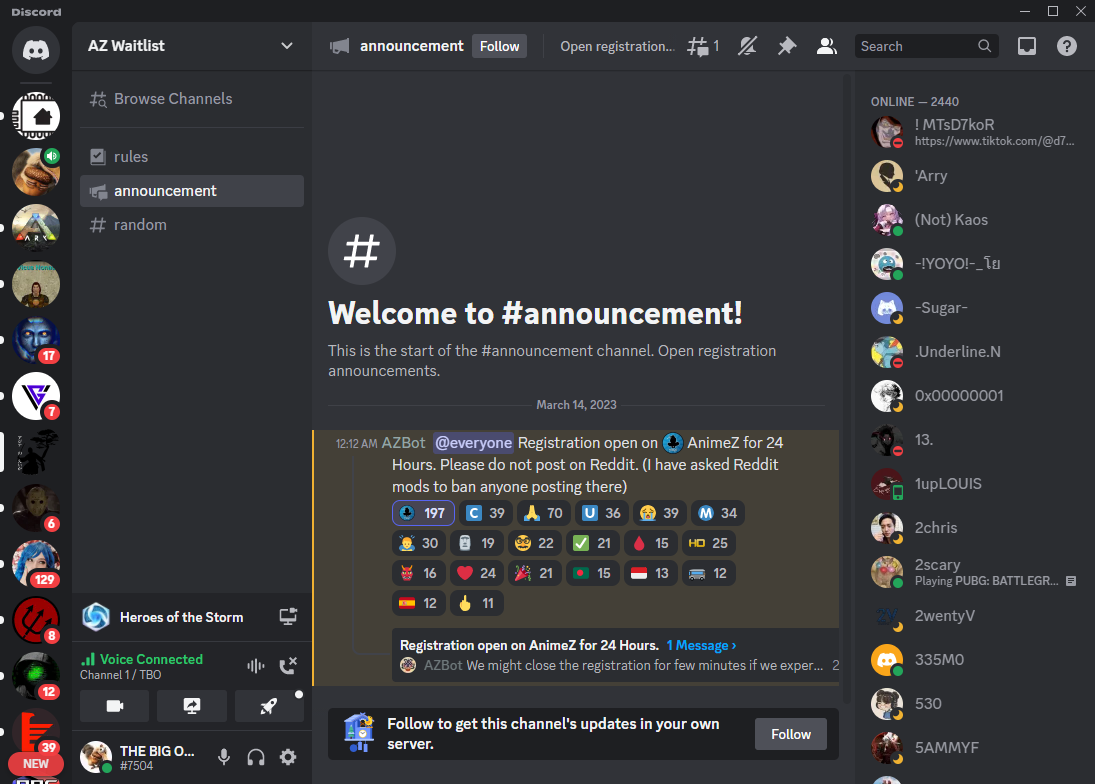This screenshot has height=784, width=1095.
Task: Open the ARK server icon
Action: pos(36,228)
